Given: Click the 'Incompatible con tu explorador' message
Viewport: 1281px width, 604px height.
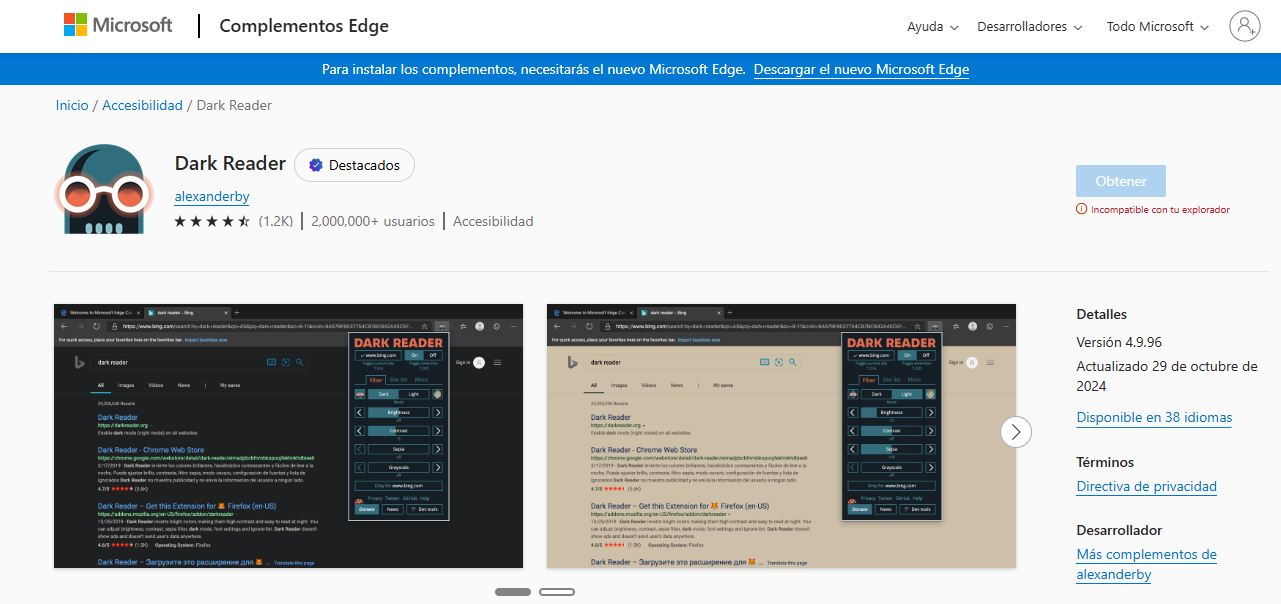Looking at the screenshot, I should tap(1160, 210).
